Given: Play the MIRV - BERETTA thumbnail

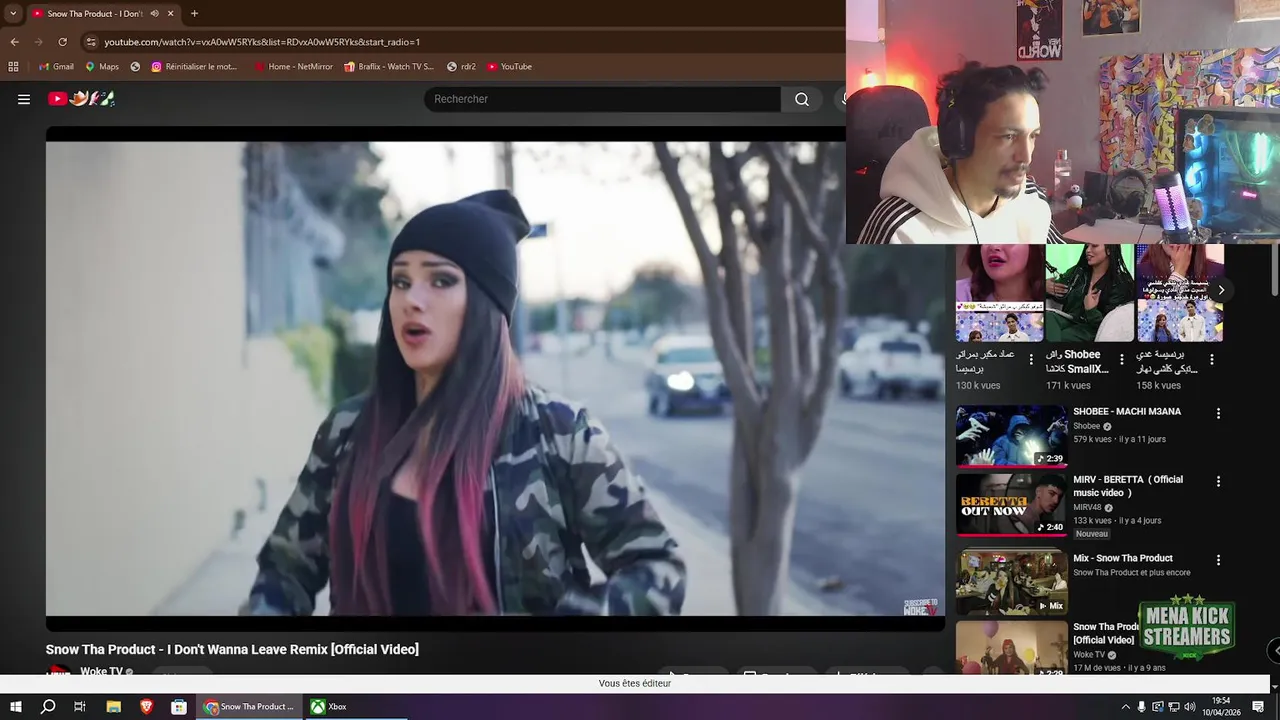Looking at the screenshot, I should pyautogui.click(x=1012, y=504).
